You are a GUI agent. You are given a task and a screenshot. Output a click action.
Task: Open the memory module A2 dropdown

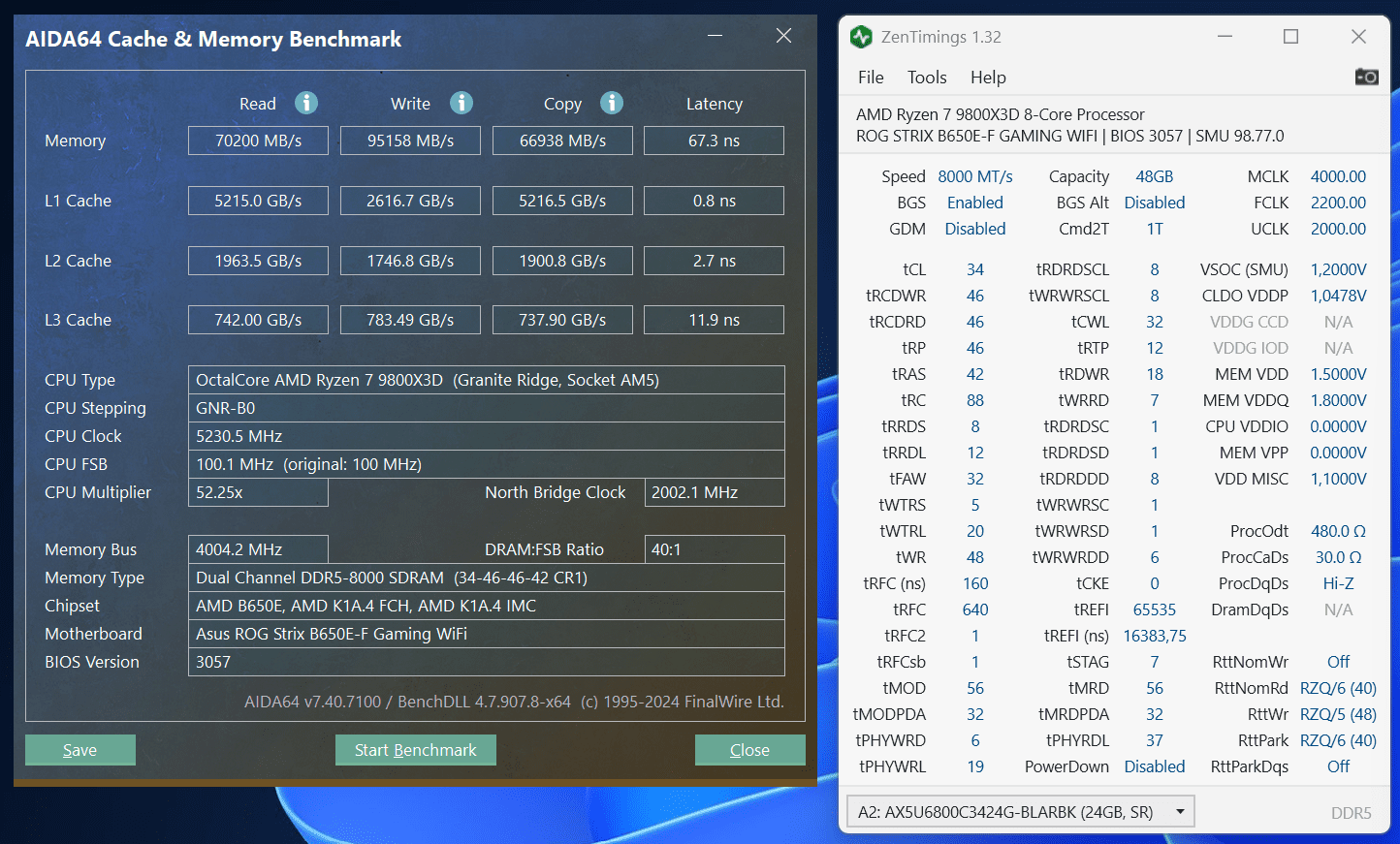pyautogui.click(x=1020, y=812)
